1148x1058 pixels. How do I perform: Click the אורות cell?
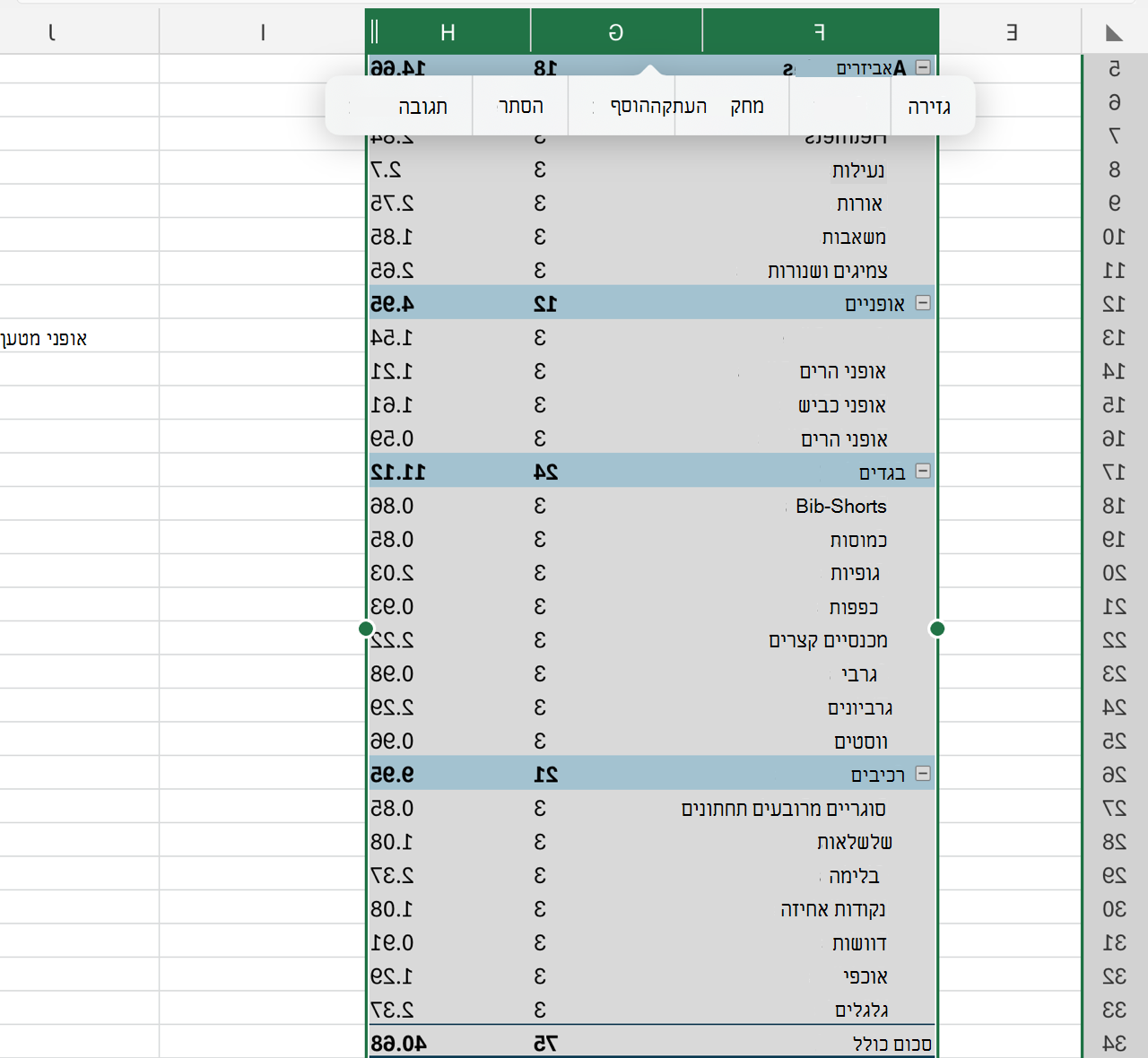click(859, 204)
